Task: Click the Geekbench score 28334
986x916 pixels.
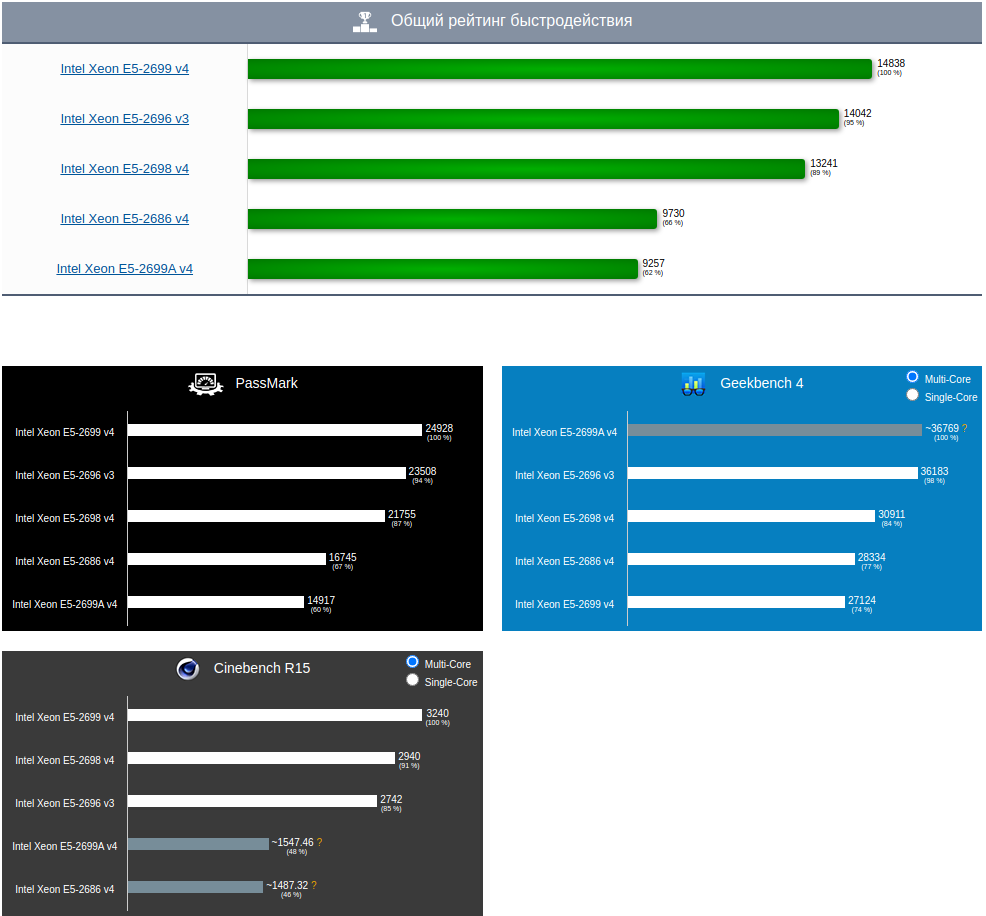Action: coord(872,558)
